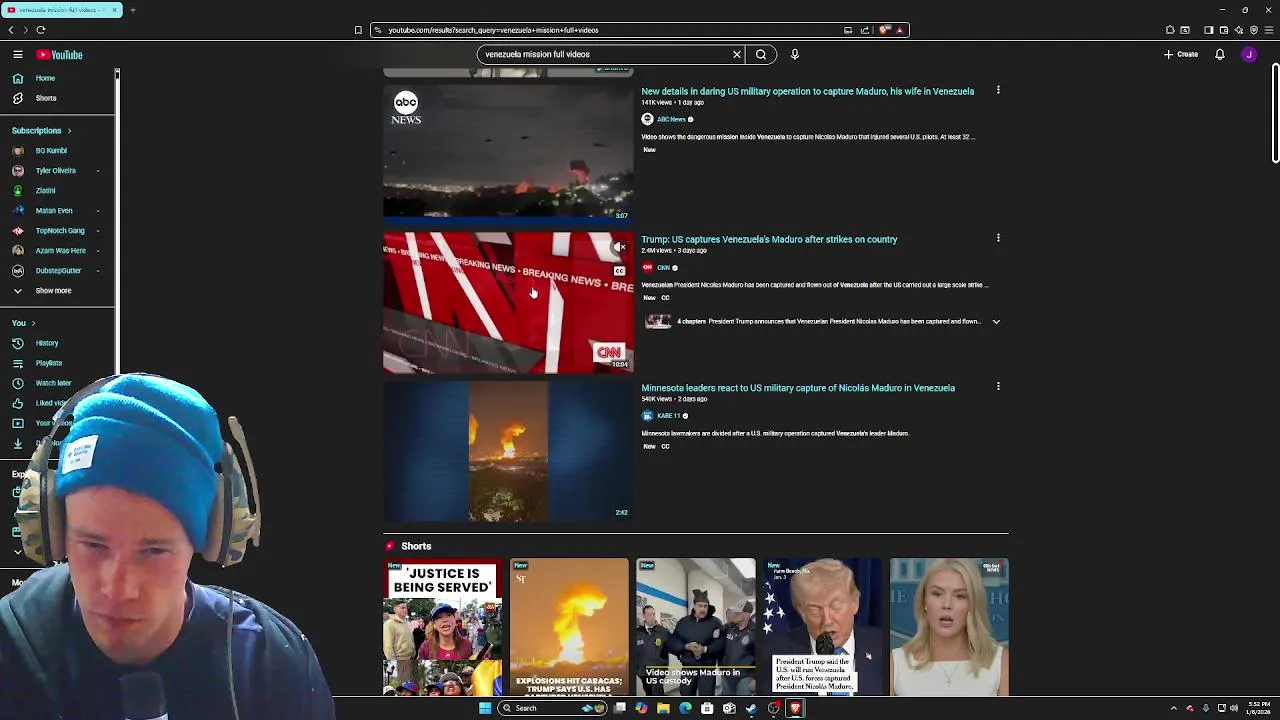Click the Brave Shields lion icon
The image size is (1280, 720).
coord(885,30)
